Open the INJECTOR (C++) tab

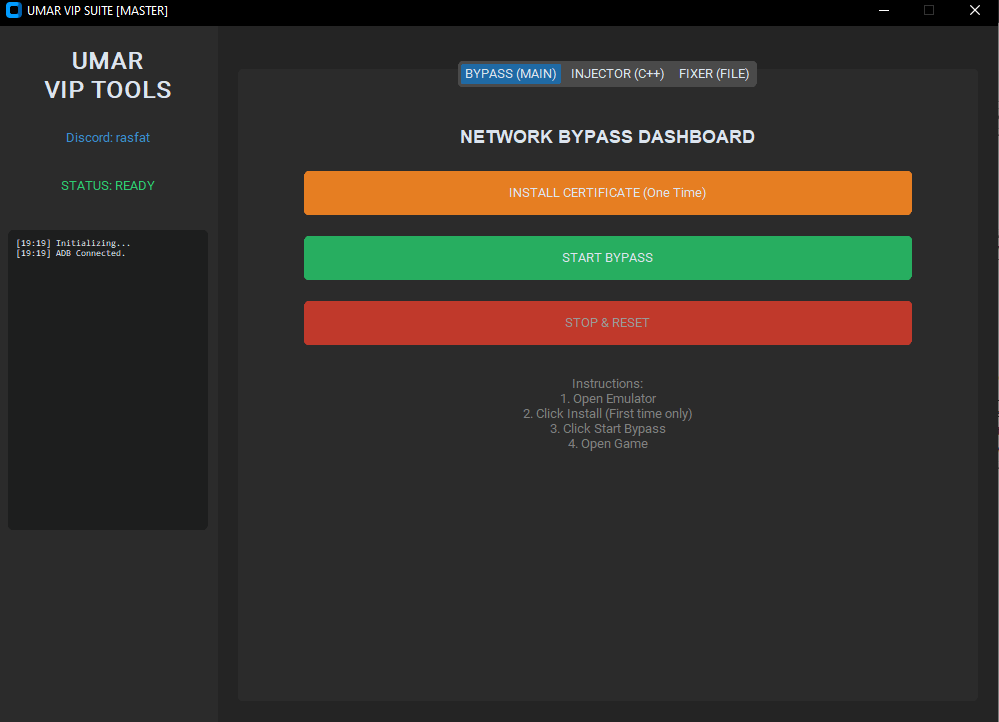click(x=617, y=74)
